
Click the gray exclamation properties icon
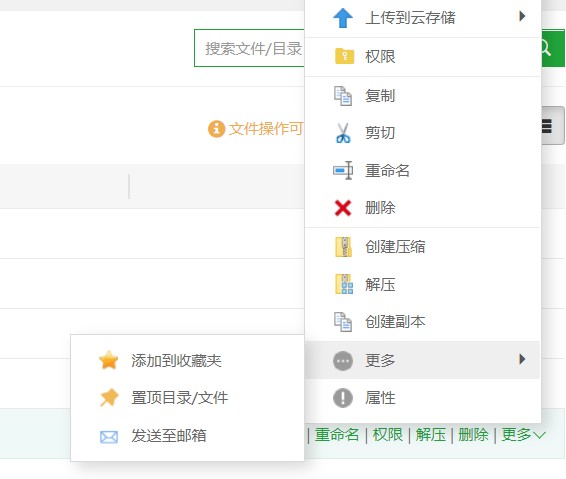coord(343,398)
